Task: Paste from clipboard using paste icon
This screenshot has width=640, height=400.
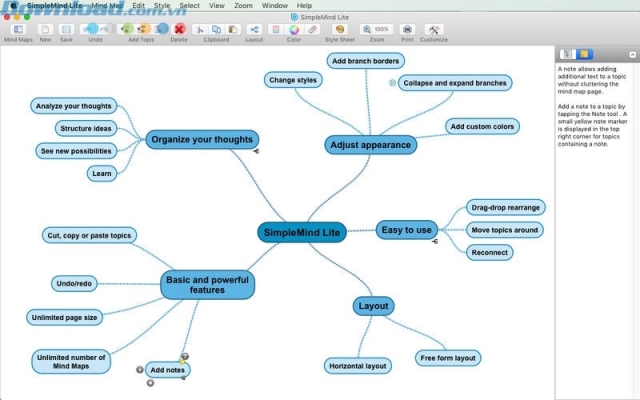Action: pos(233,29)
